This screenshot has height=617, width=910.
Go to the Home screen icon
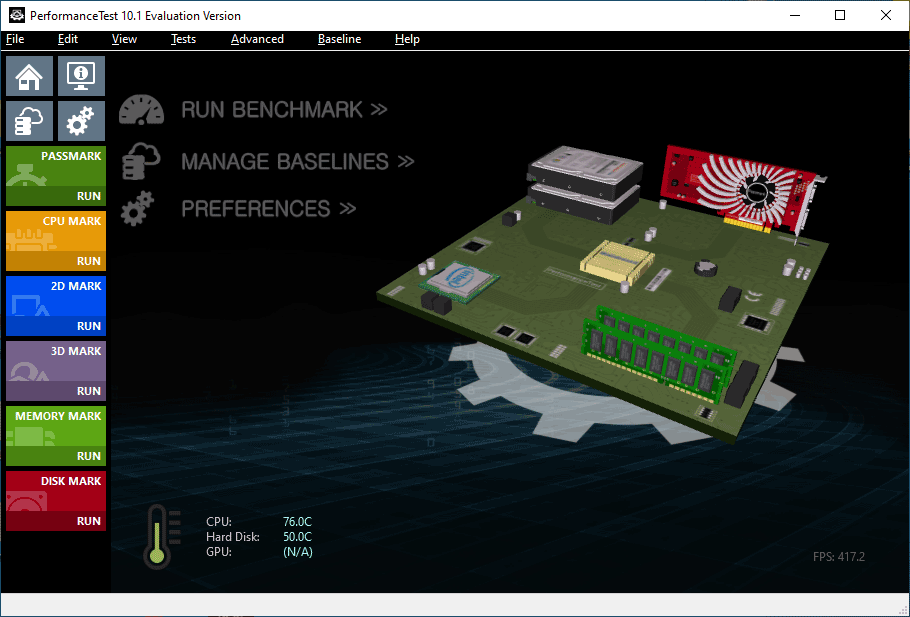click(30, 76)
